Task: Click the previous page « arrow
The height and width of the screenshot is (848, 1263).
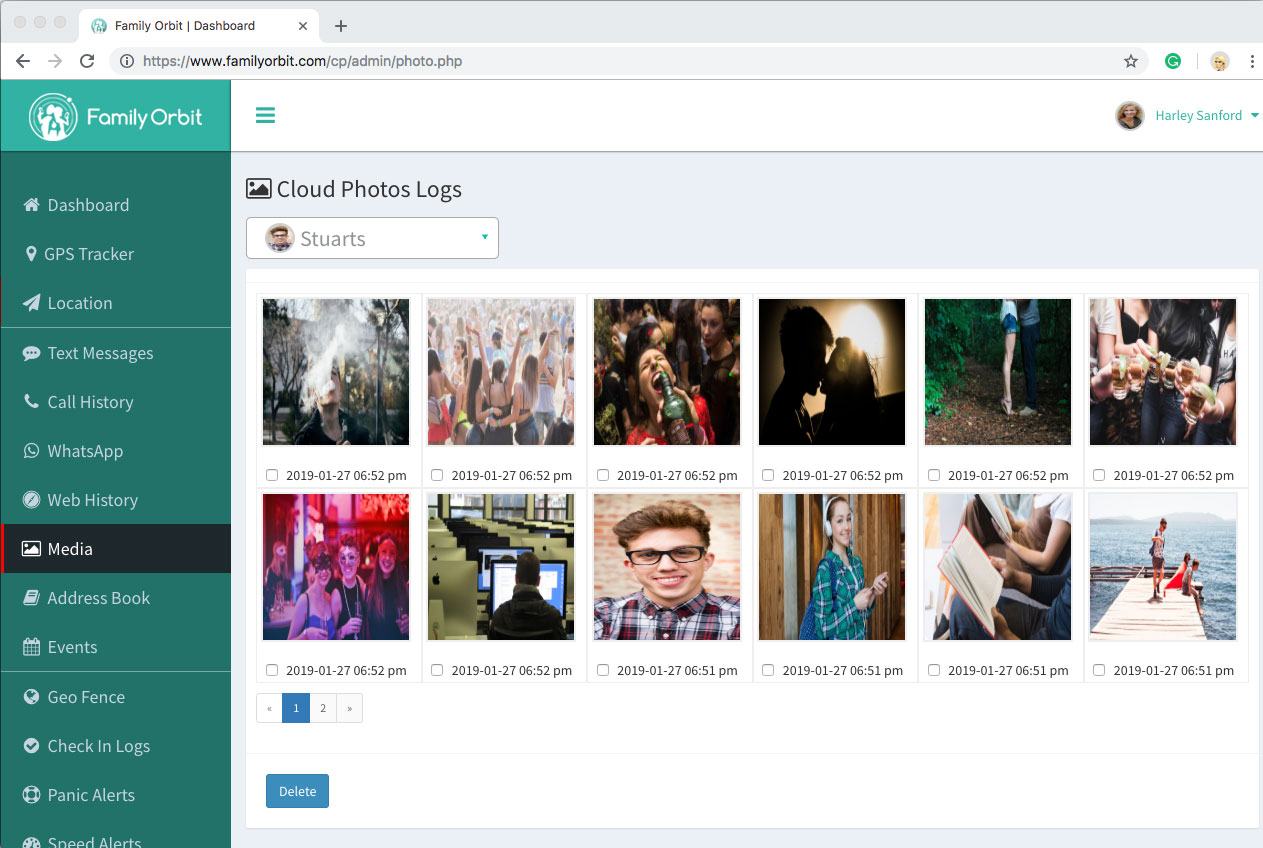Action: click(x=269, y=708)
